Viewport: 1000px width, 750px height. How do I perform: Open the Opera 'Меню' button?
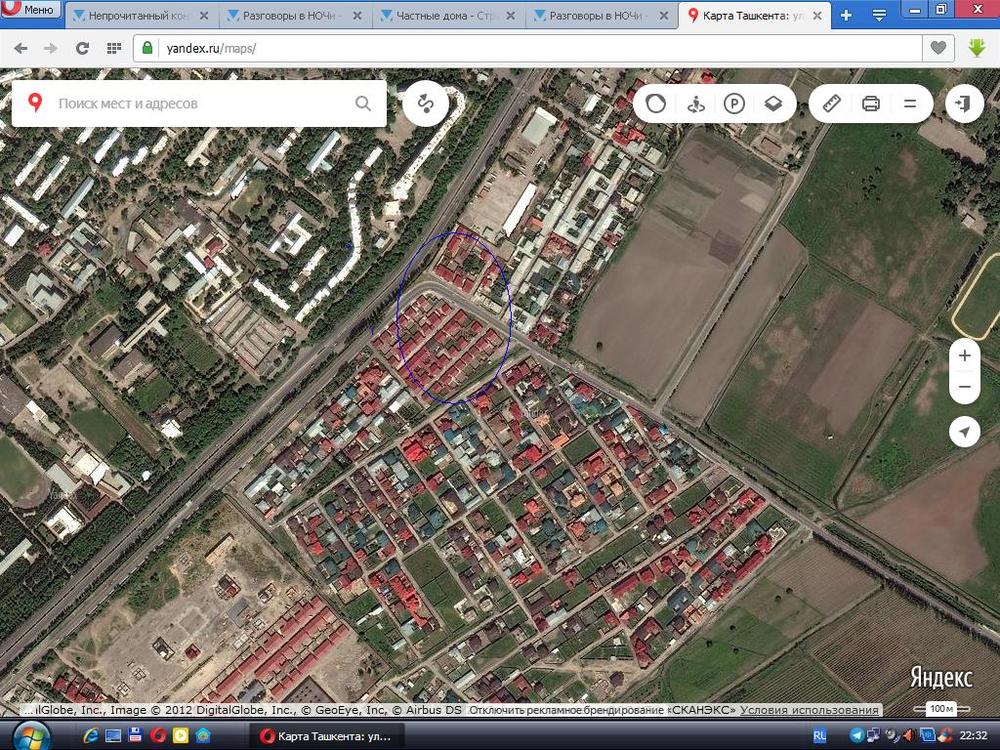(30, 10)
